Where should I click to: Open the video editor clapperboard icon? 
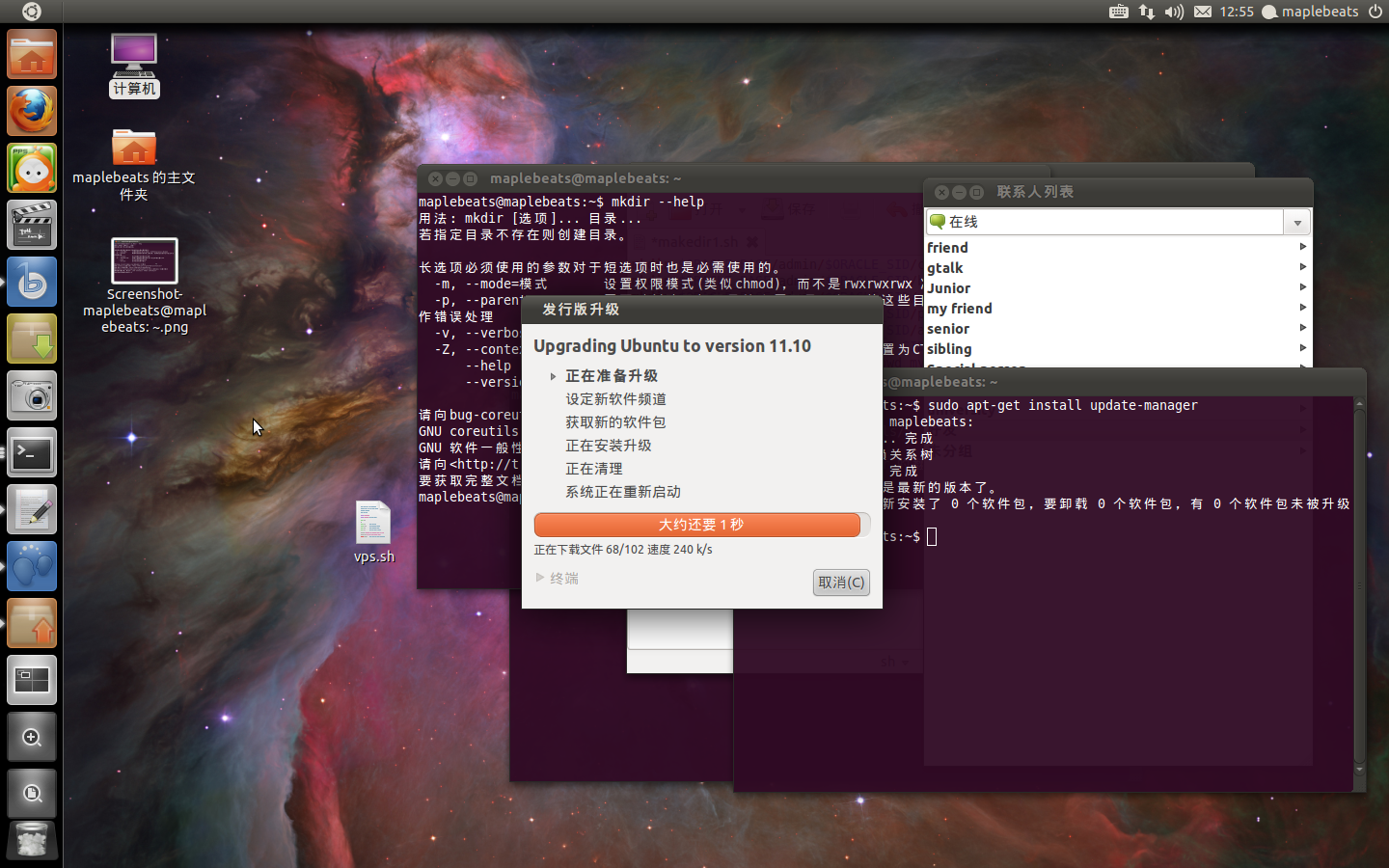(32, 225)
